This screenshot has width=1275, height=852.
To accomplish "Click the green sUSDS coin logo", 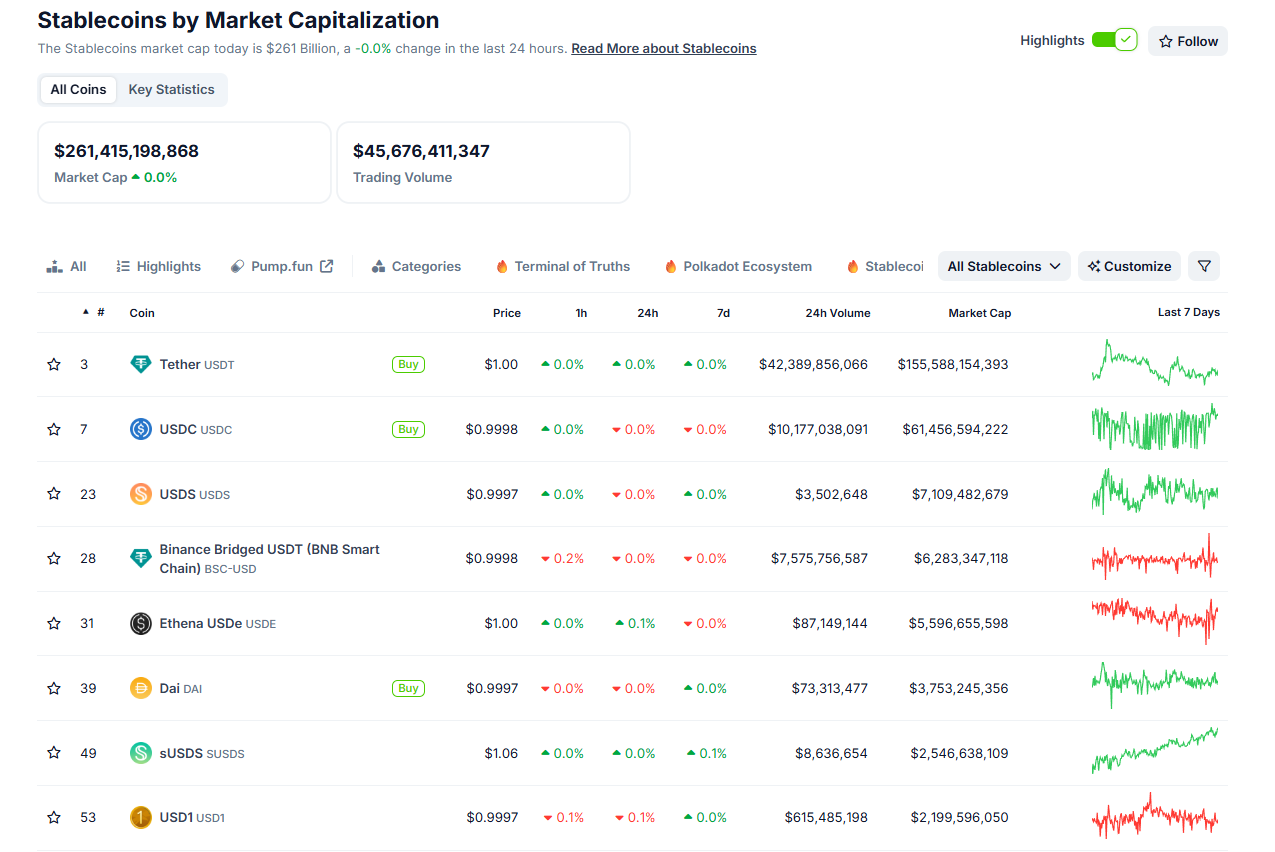I will pyautogui.click(x=141, y=753).
